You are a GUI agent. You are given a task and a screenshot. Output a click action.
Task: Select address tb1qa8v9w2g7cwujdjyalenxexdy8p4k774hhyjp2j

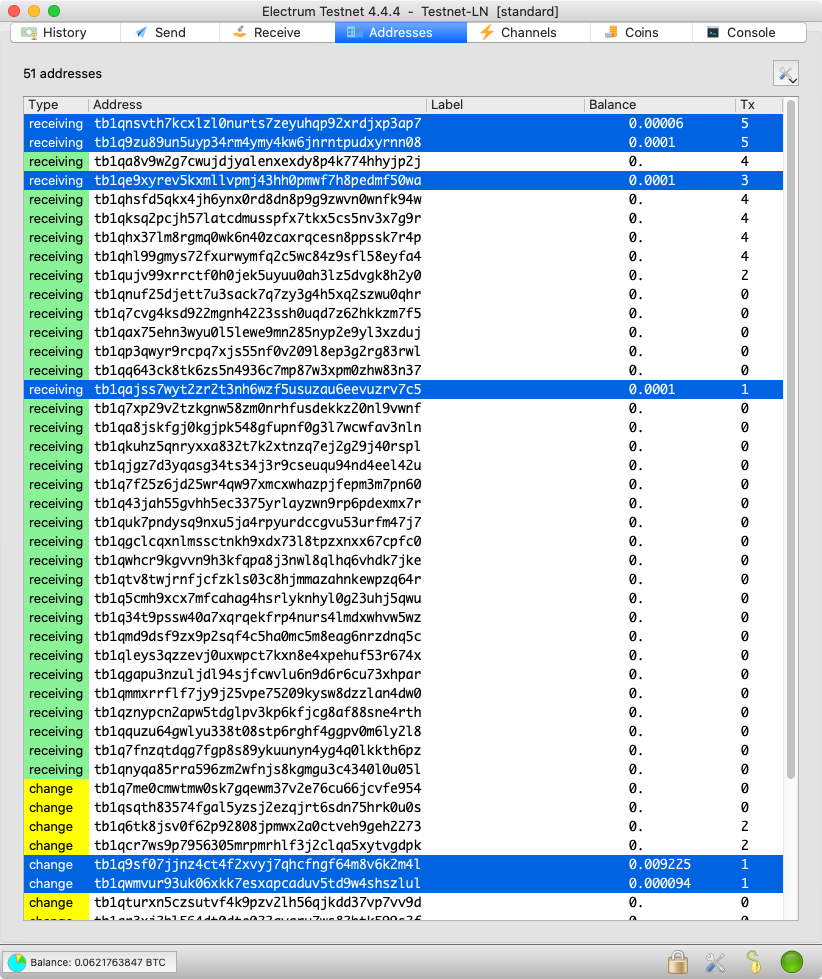point(403,162)
